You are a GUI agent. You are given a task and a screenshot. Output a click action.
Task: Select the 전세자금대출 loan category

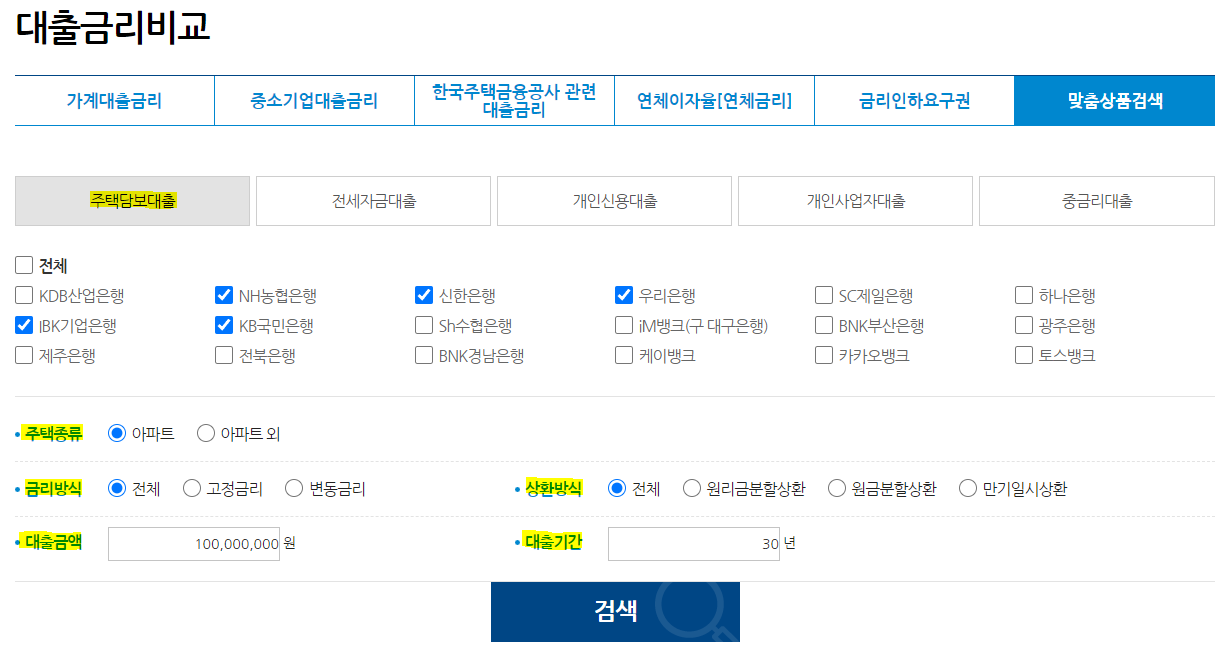tap(373, 201)
